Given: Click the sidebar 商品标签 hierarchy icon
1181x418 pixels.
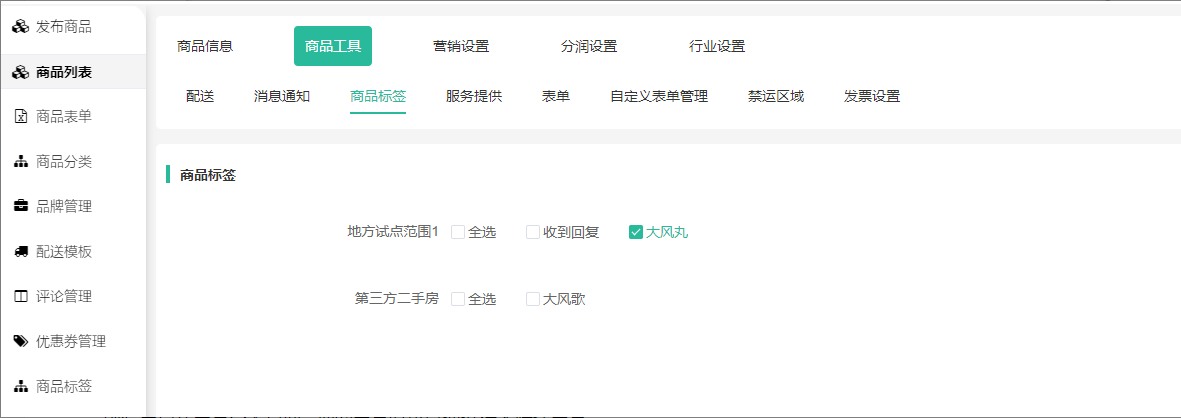Looking at the screenshot, I should (20, 387).
